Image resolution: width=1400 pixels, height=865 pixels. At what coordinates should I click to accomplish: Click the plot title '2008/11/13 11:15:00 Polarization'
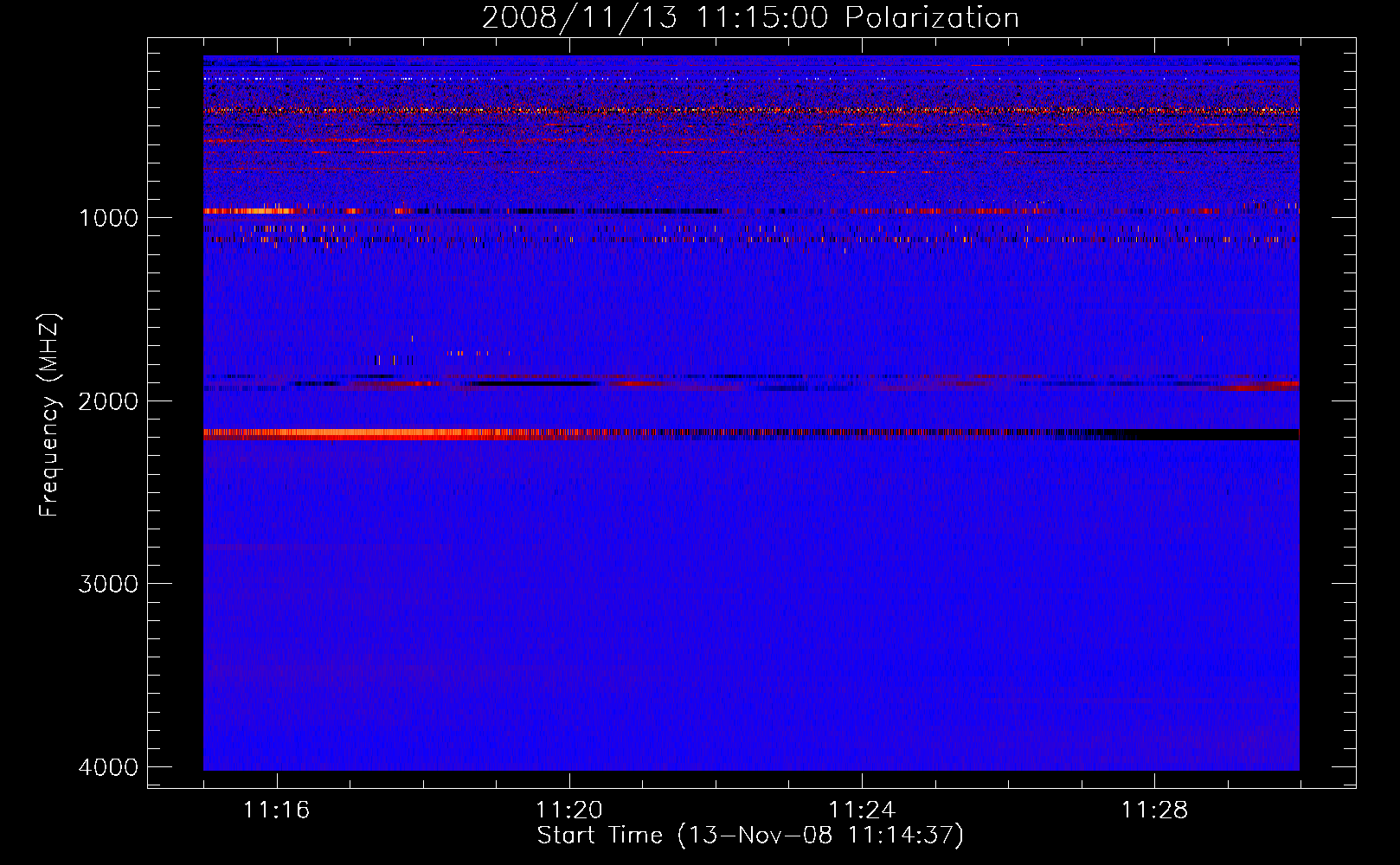pyautogui.click(x=750, y=17)
